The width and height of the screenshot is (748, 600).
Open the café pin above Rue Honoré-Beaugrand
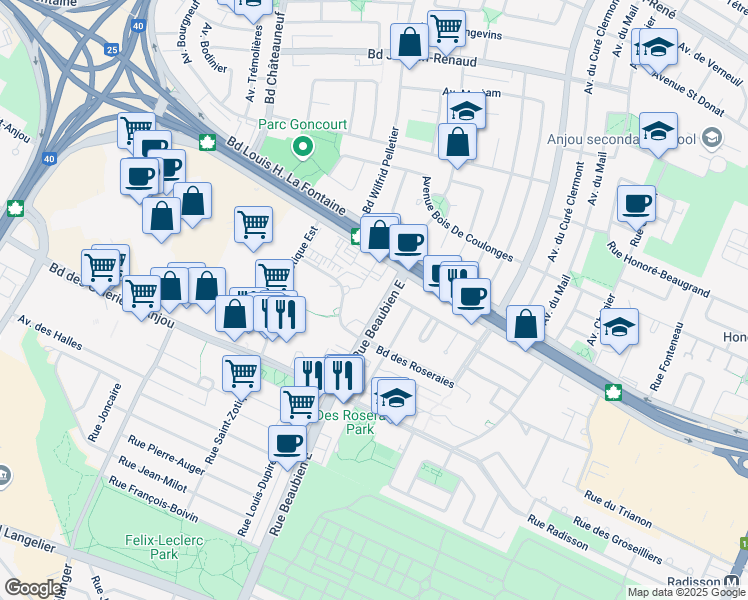point(636,204)
